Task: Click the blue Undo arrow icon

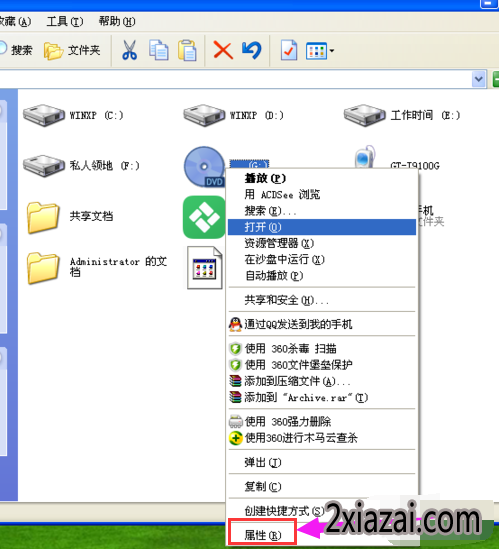Action: (252, 51)
